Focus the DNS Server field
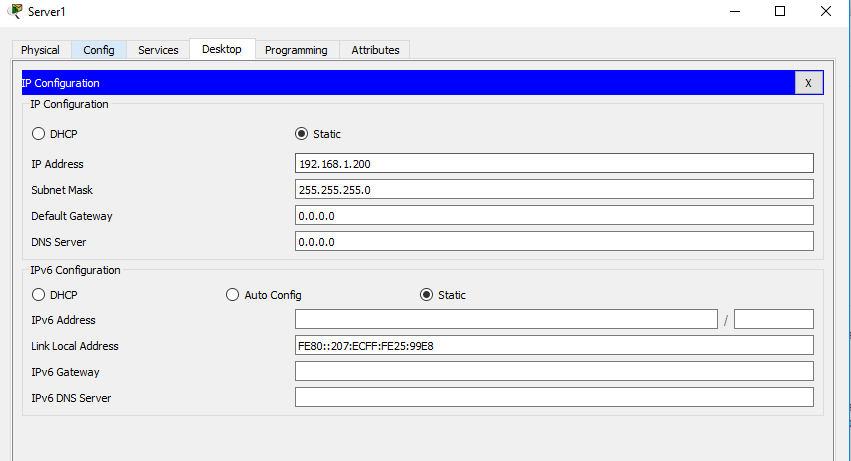 pos(554,242)
